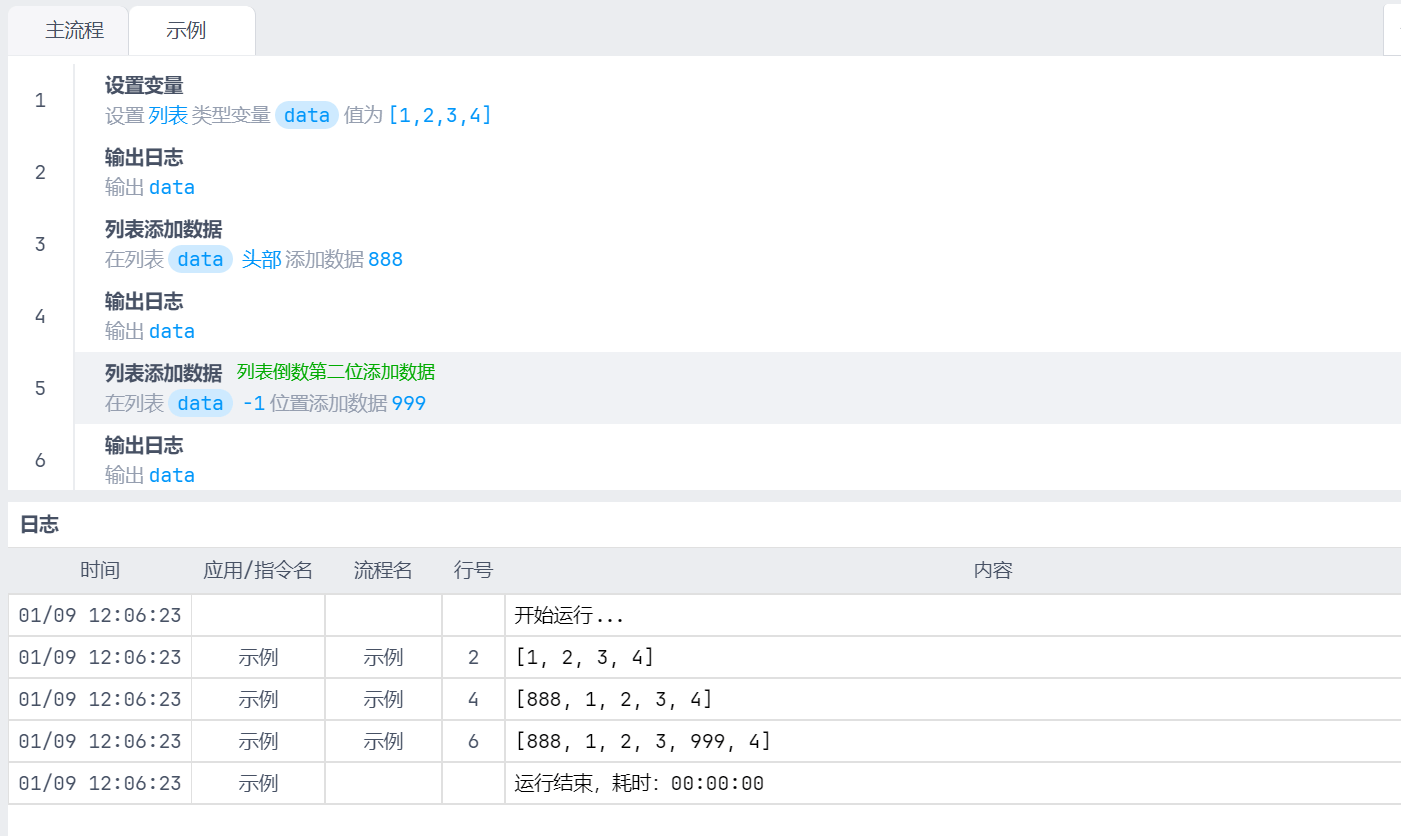1401x836 pixels.
Task: Select the 示例 tab
Action: coord(186,30)
